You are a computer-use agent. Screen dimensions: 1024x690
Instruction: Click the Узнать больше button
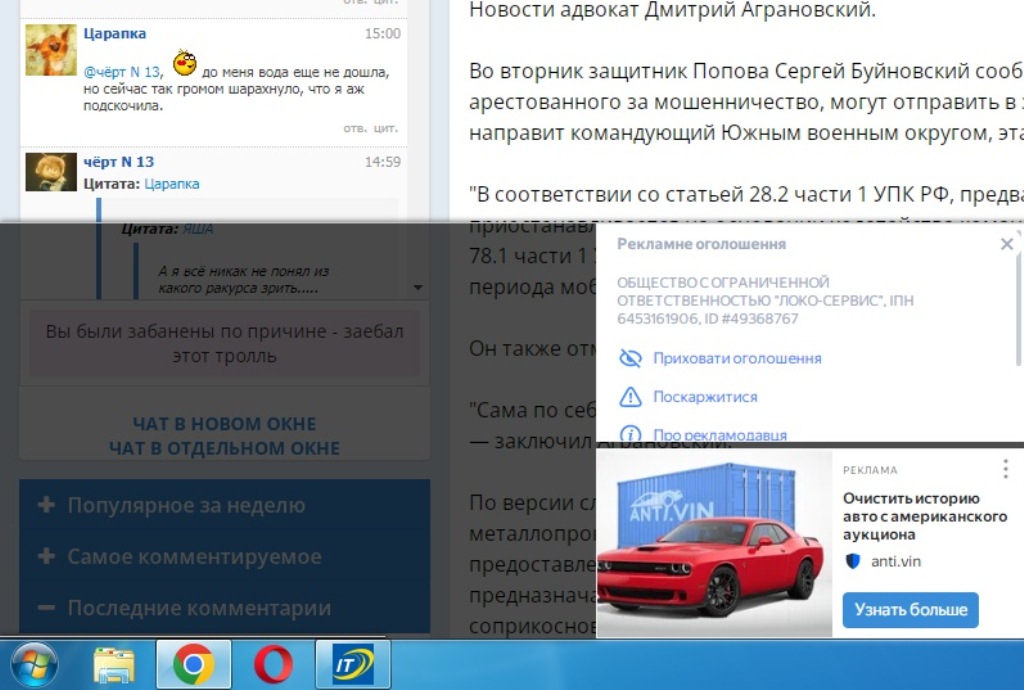(x=910, y=610)
